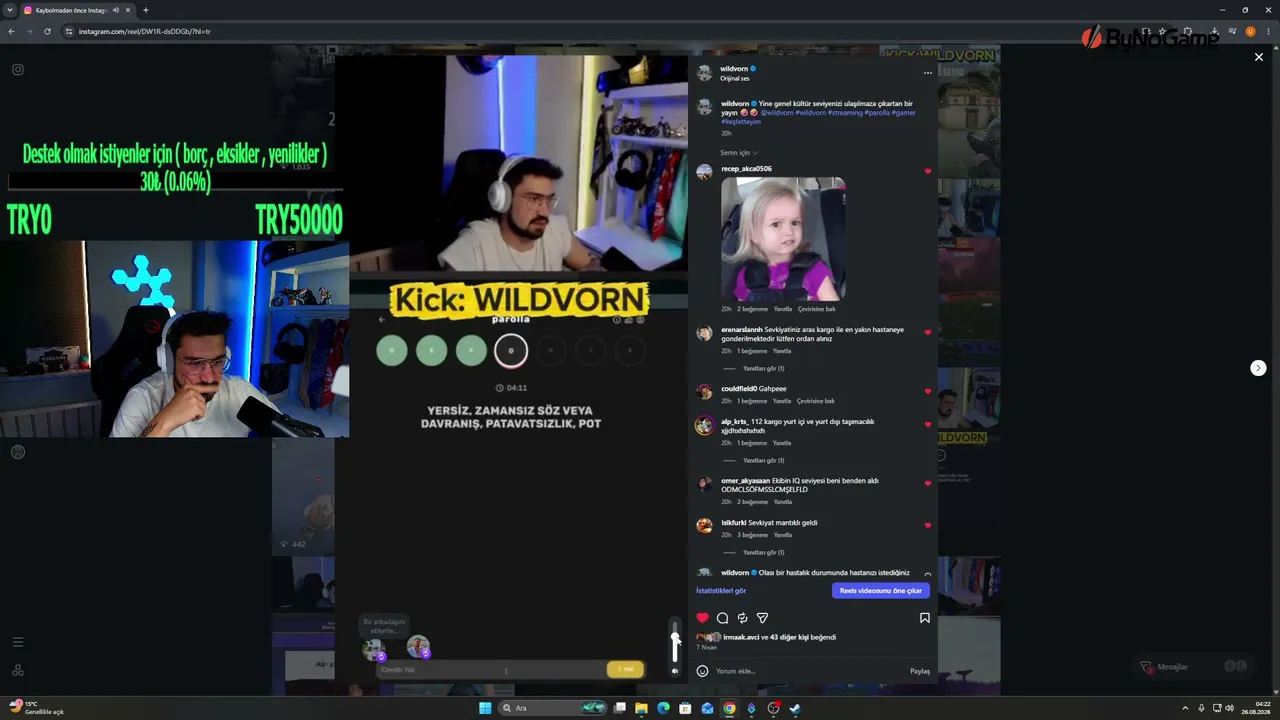Open Microsoft Edge from the taskbar
Screen dimensions: 1280x720
click(663, 708)
